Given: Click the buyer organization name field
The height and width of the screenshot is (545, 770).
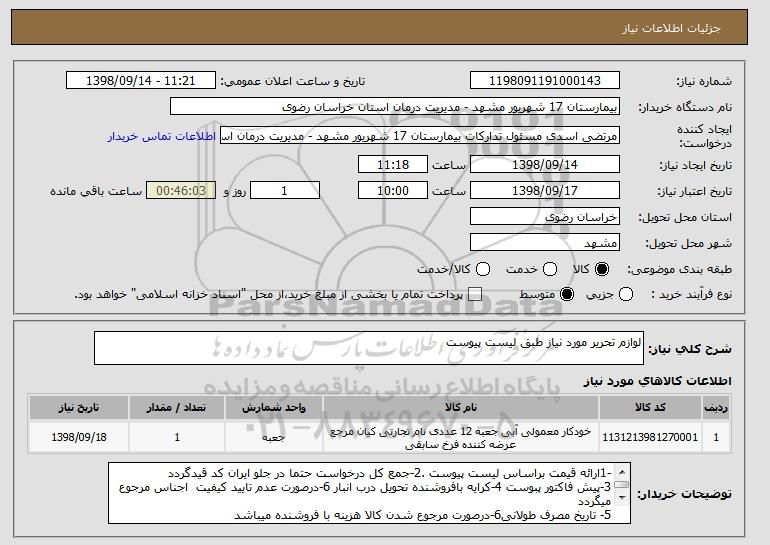Looking at the screenshot, I should point(395,107).
